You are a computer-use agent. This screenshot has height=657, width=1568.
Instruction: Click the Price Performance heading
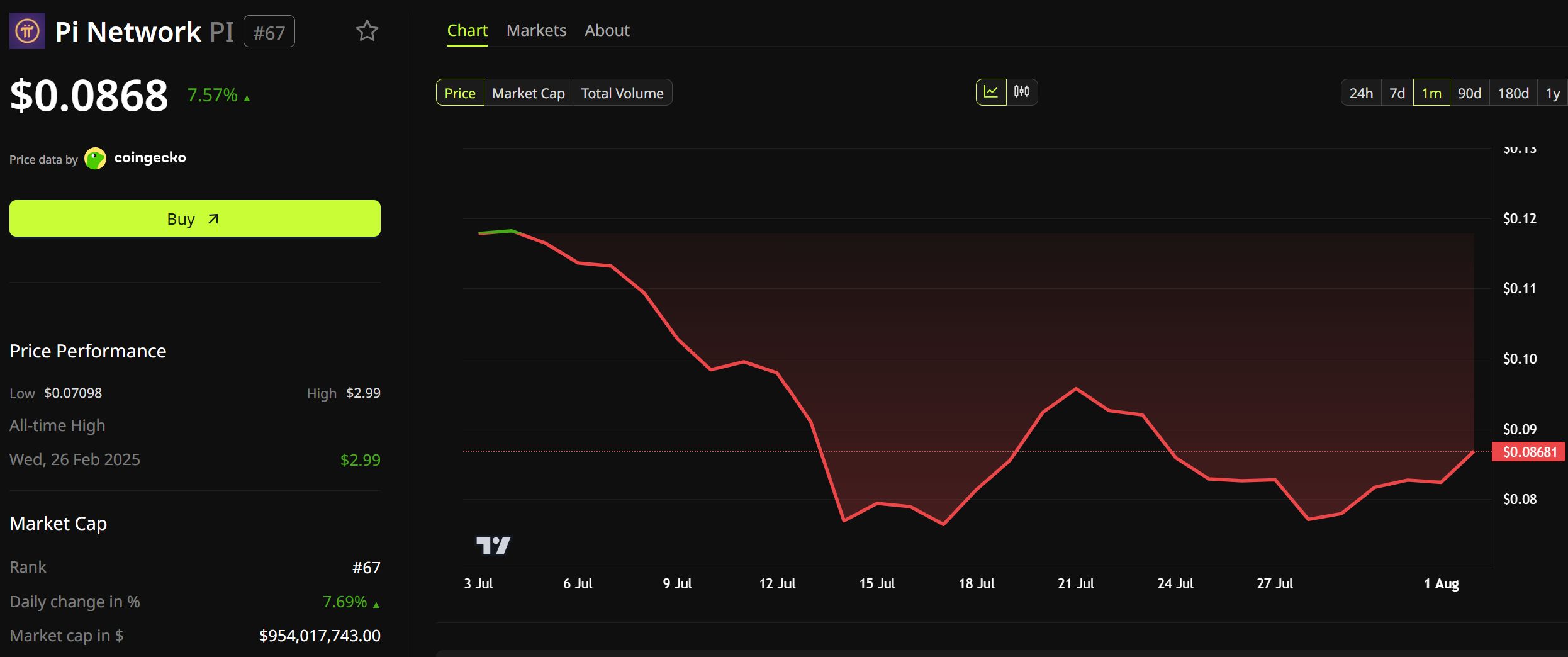(88, 351)
